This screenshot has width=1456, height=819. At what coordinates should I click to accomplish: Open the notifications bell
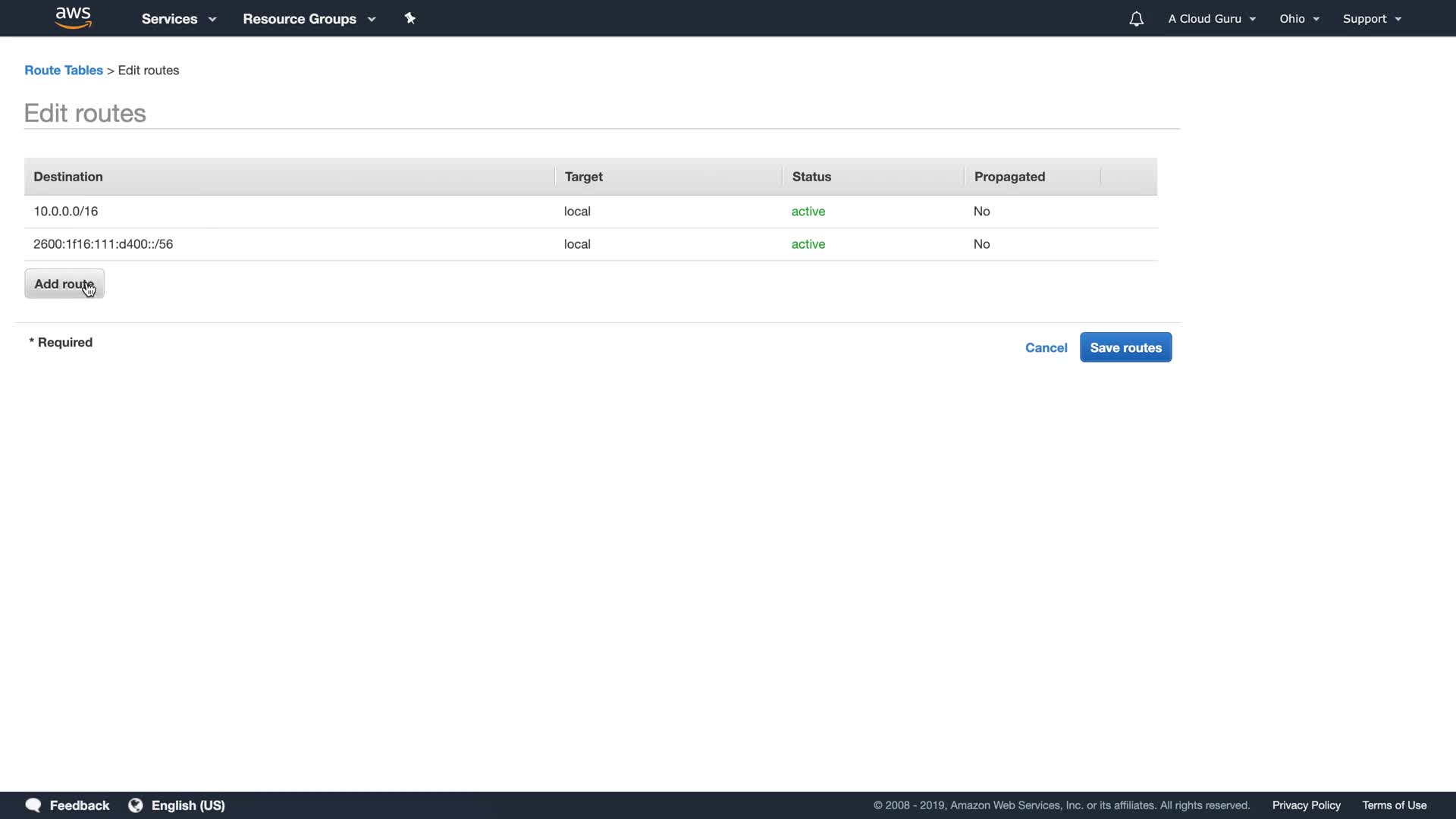[1136, 19]
